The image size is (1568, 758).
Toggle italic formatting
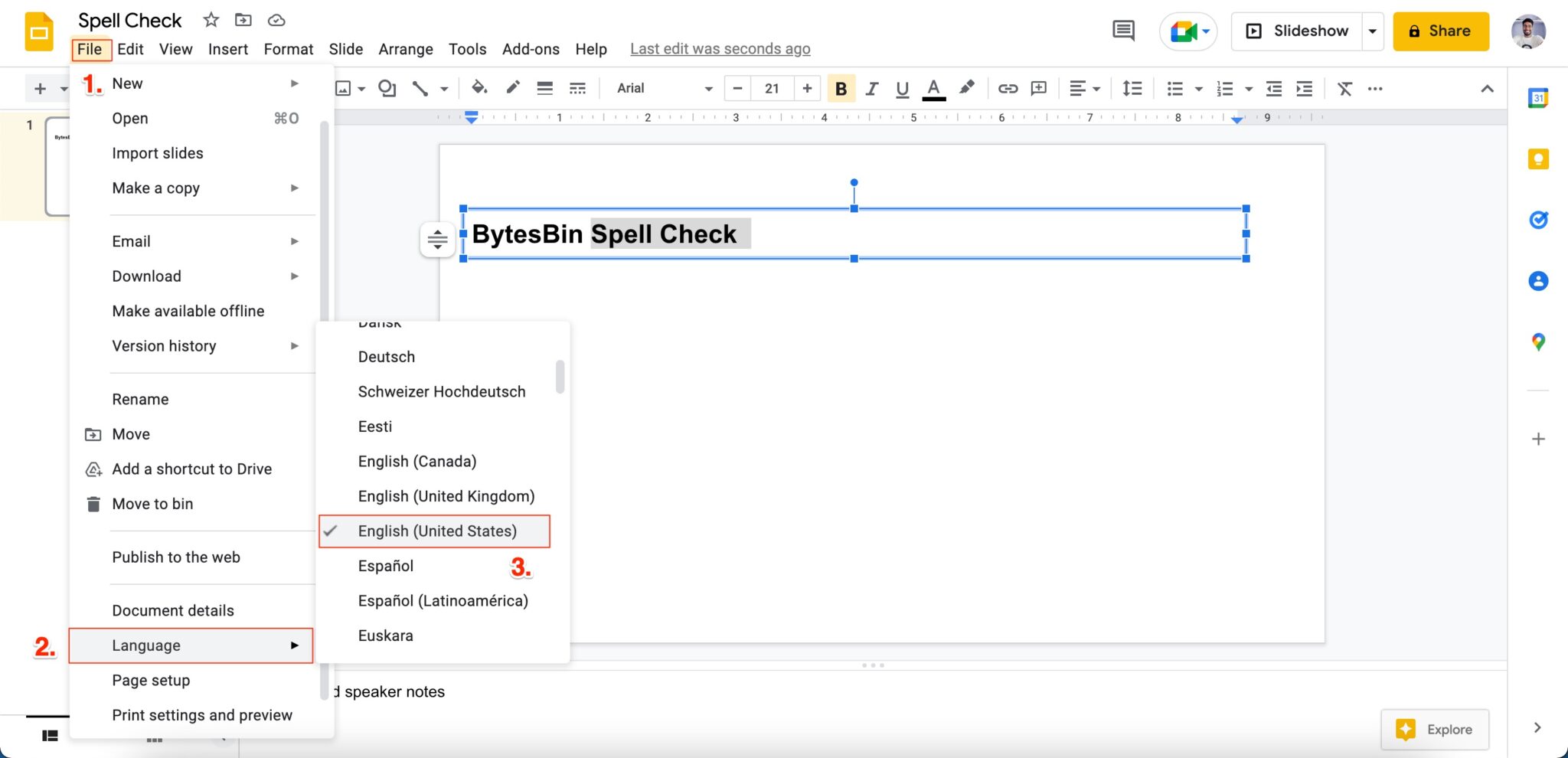point(871,88)
